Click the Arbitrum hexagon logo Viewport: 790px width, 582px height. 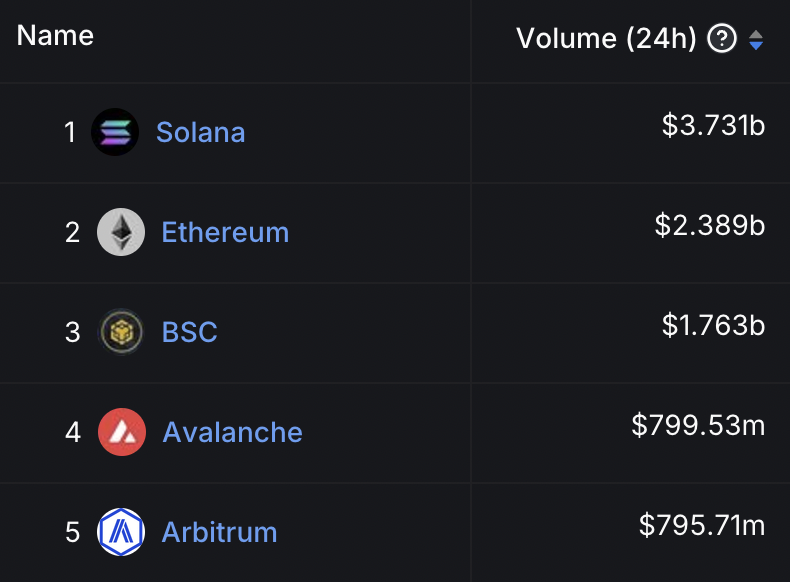(121, 532)
